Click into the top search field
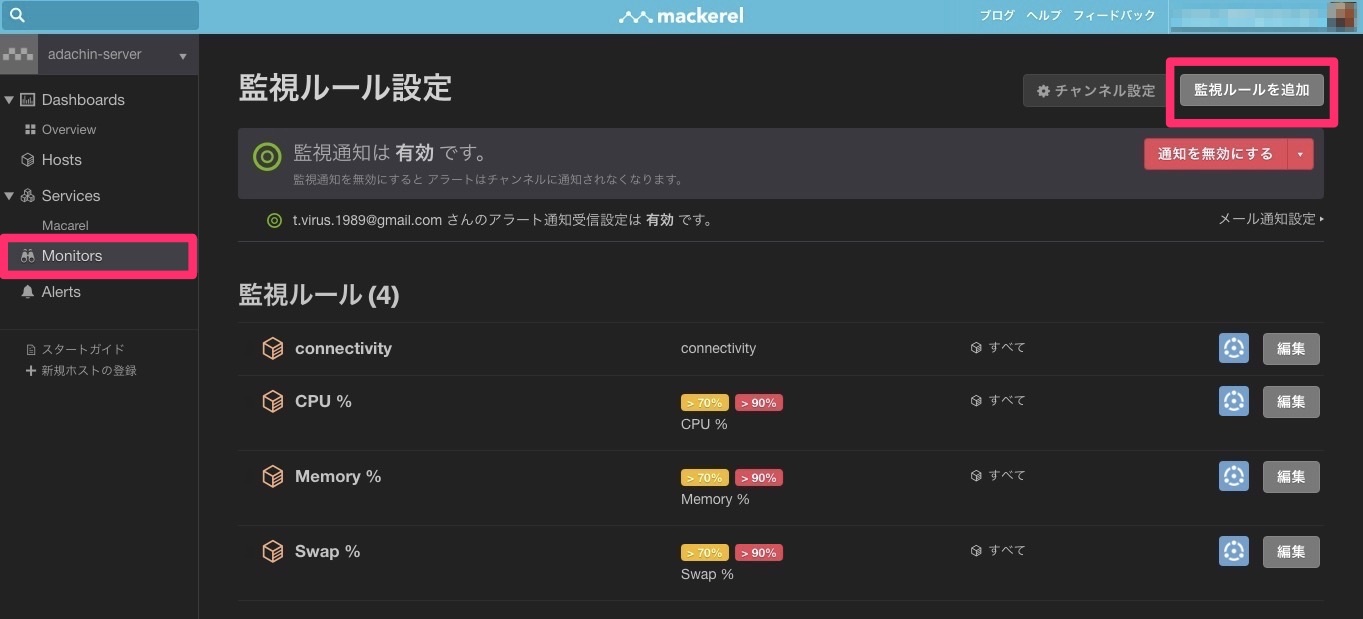1363x619 pixels. coord(110,16)
